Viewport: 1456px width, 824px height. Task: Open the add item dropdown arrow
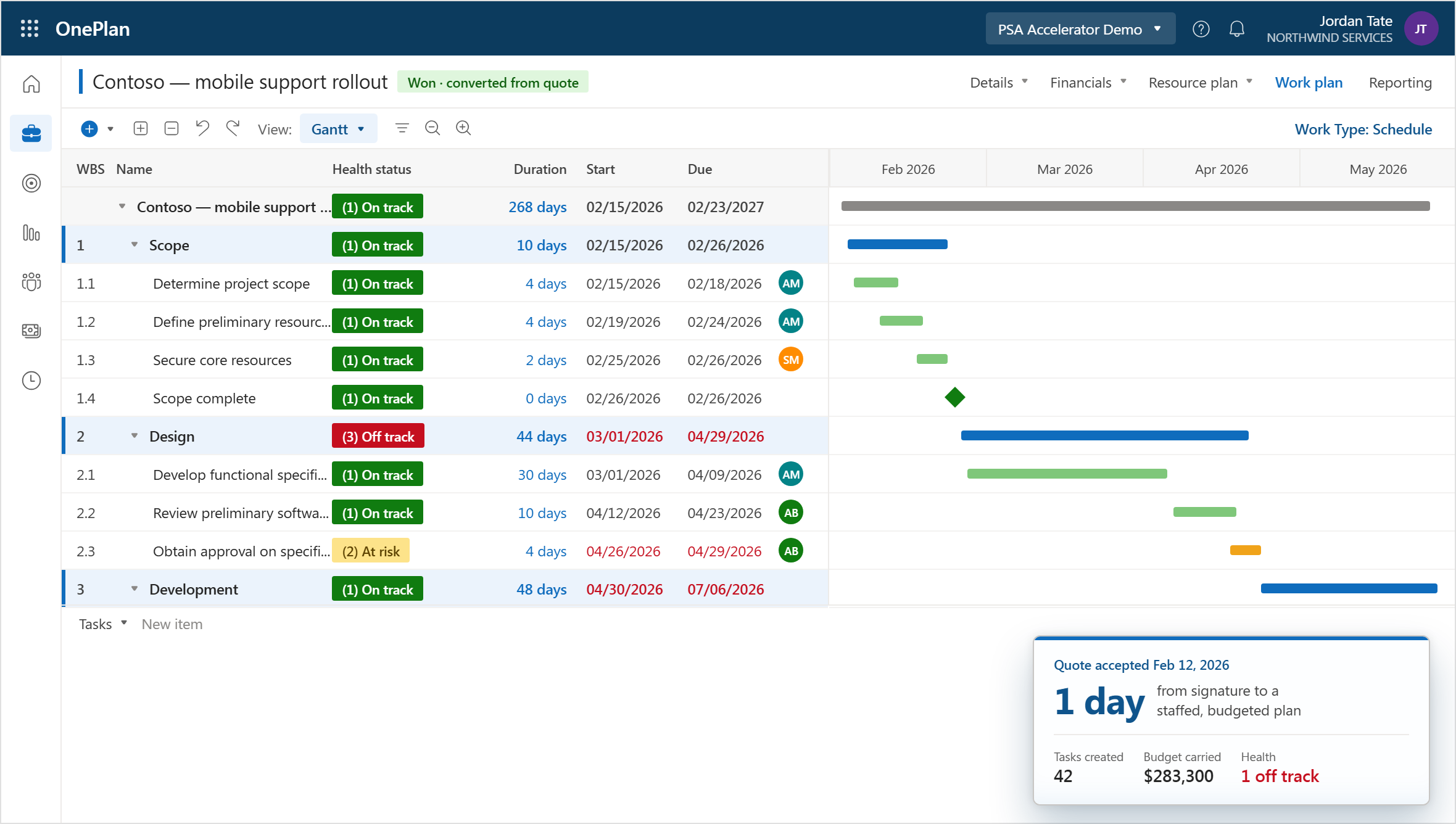110,129
